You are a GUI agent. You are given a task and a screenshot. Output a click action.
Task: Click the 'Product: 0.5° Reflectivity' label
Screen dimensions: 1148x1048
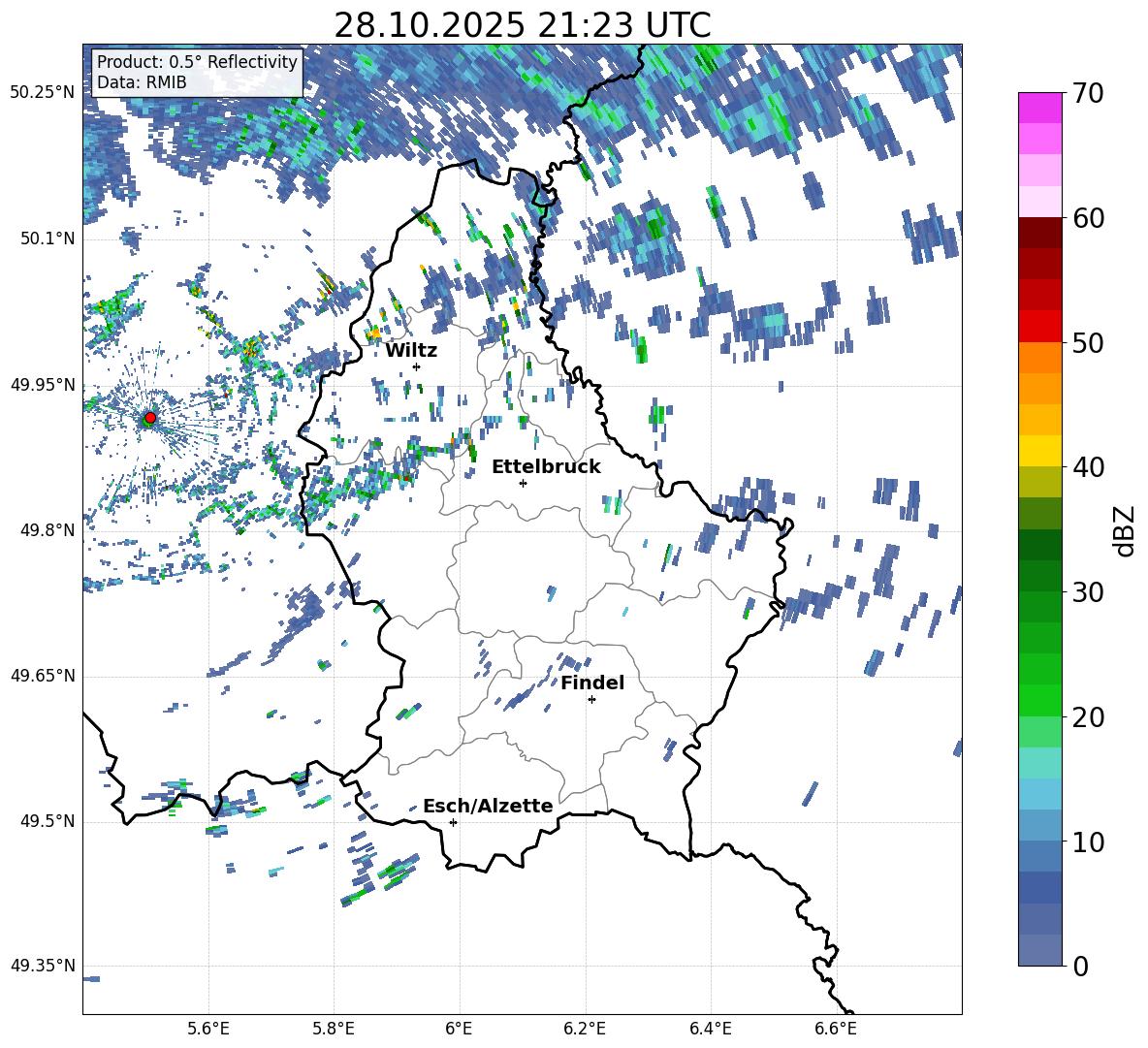[197, 61]
